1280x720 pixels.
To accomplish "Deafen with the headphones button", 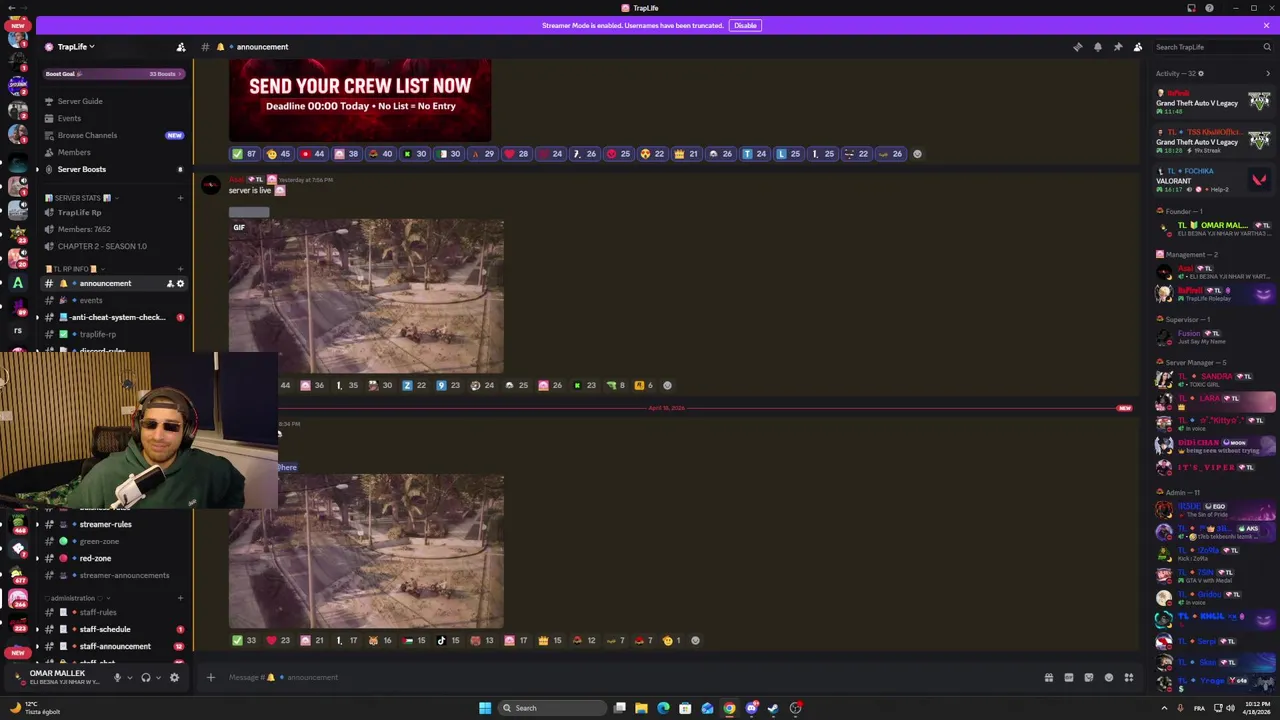I will coord(146,678).
